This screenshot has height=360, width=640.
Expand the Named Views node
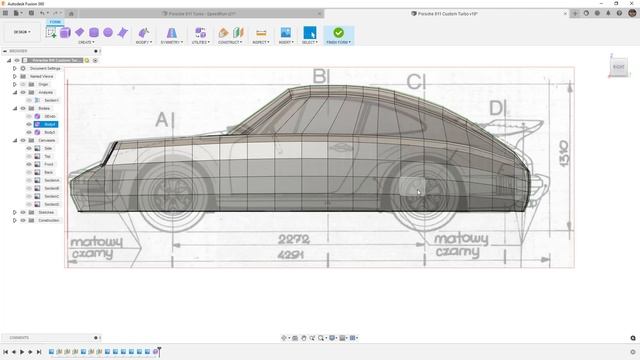15,76
